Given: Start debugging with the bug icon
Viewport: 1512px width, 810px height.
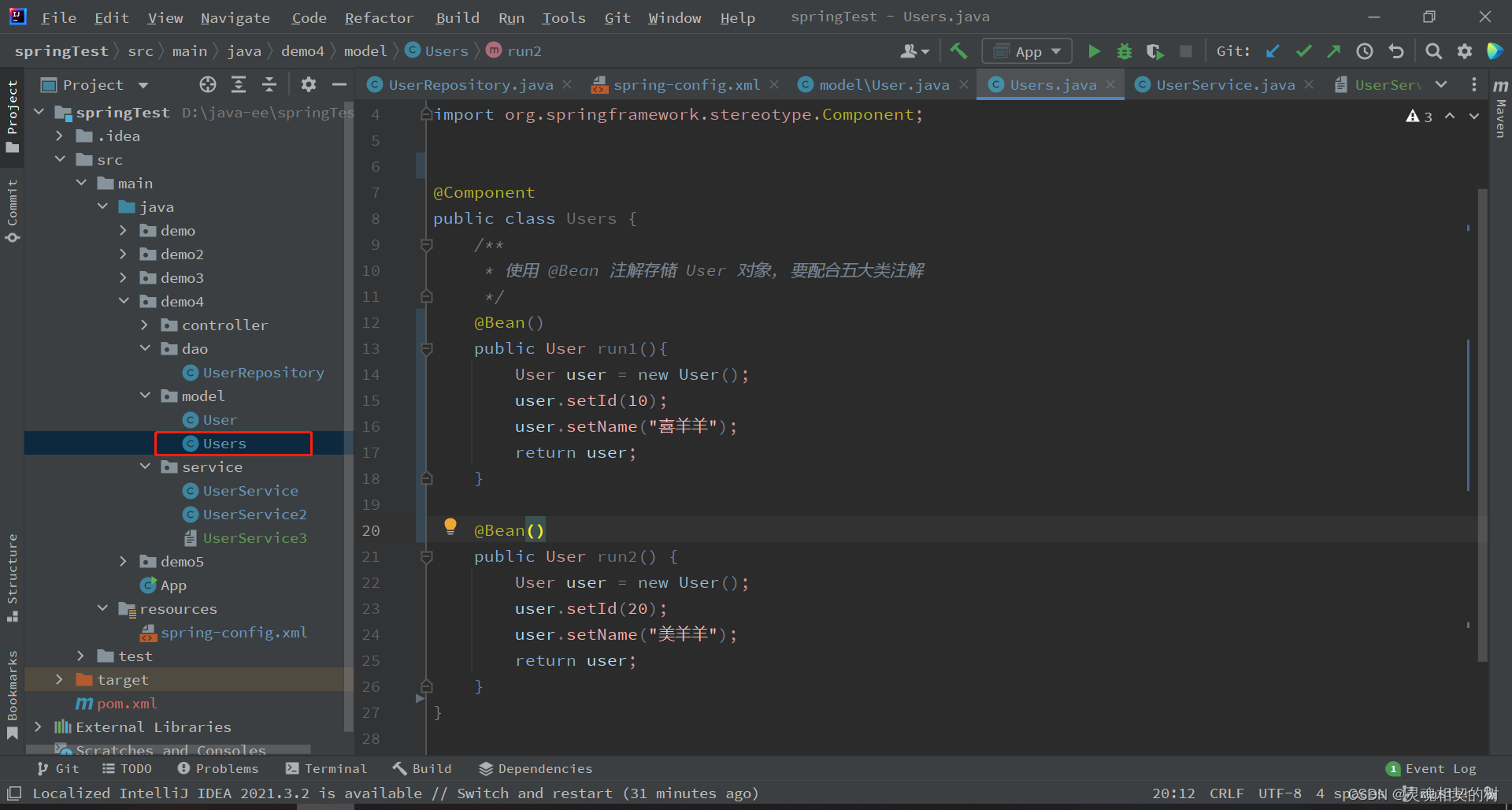Looking at the screenshot, I should 1125,51.
